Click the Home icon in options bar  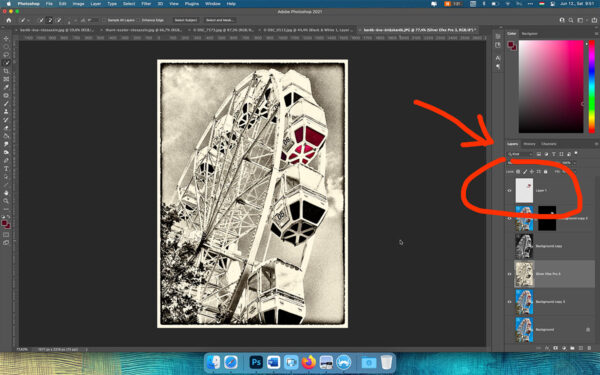[x=9, y=20]
